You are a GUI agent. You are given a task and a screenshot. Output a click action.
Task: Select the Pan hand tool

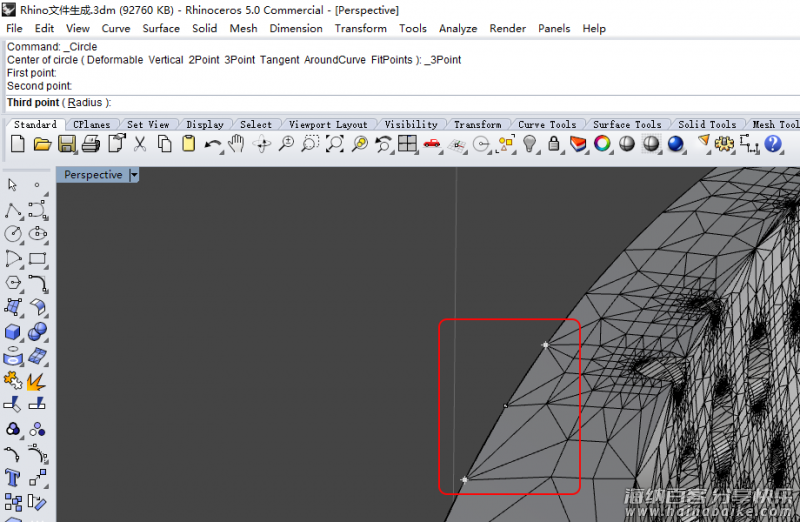pyautogui.click(x=236, y=144)
